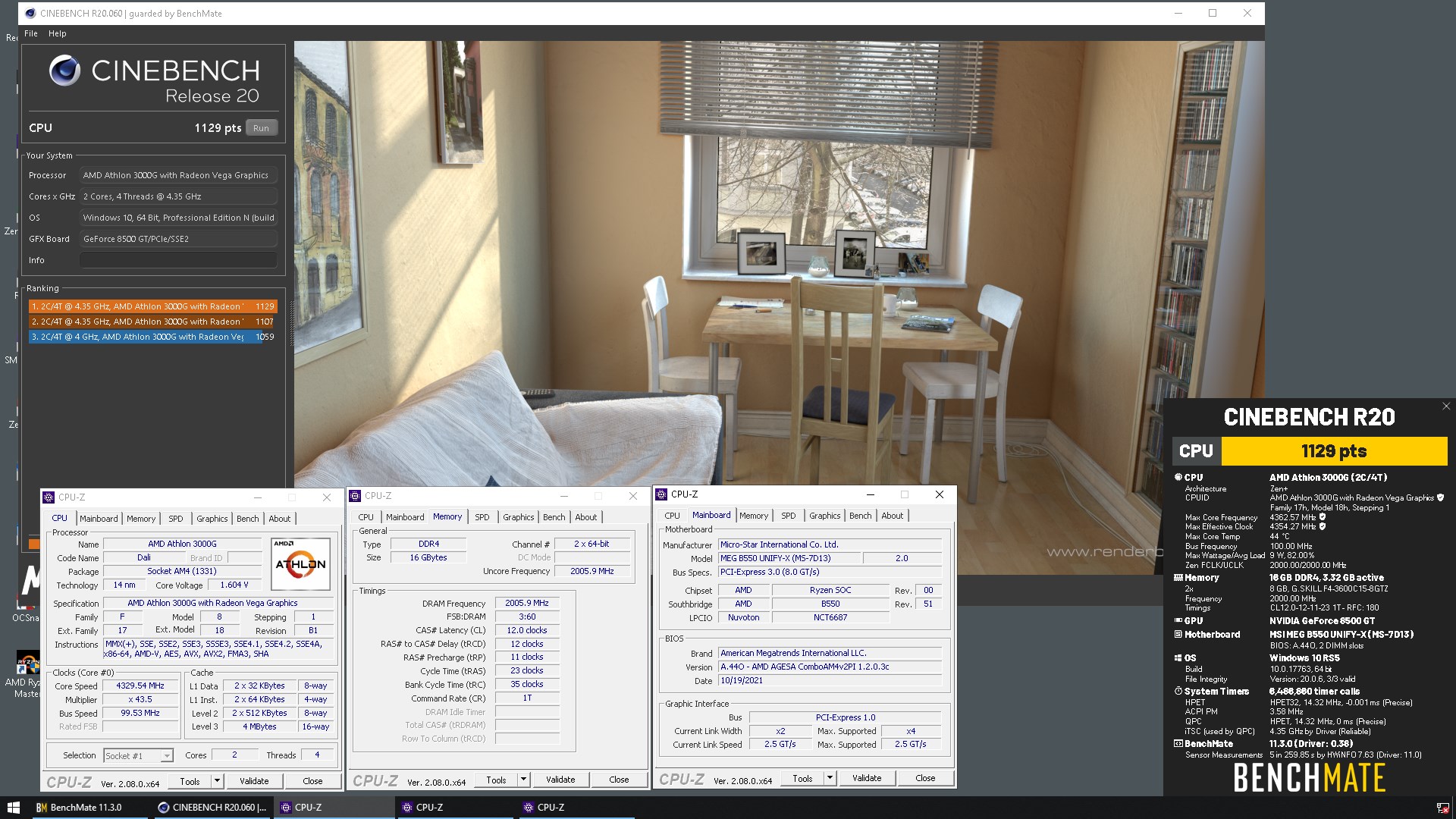Click Processor field showing AMD Athlon 3000G
1456x819 pixels.
tap(178, 175)
